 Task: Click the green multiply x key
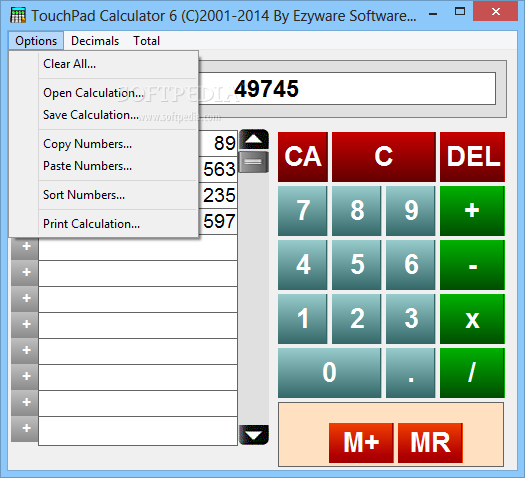[472, 319]
